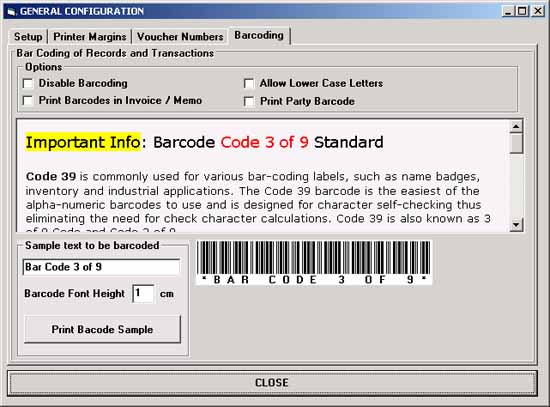Image resolution: width=550 pixels, height=407 pixels.
Task: Toggle Allow Lower Case Letters checkbox
Action: coord(249,84)
